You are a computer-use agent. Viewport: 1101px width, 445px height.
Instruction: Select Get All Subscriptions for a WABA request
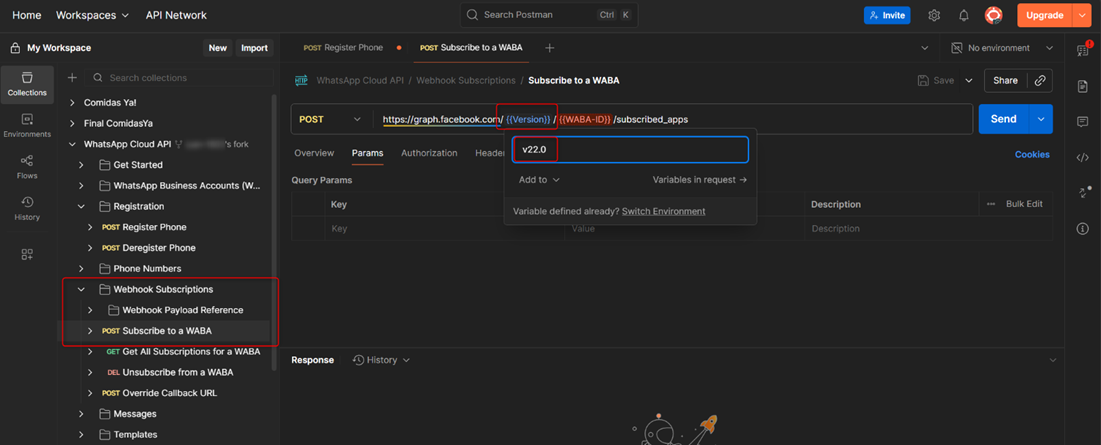pos(190,352)
